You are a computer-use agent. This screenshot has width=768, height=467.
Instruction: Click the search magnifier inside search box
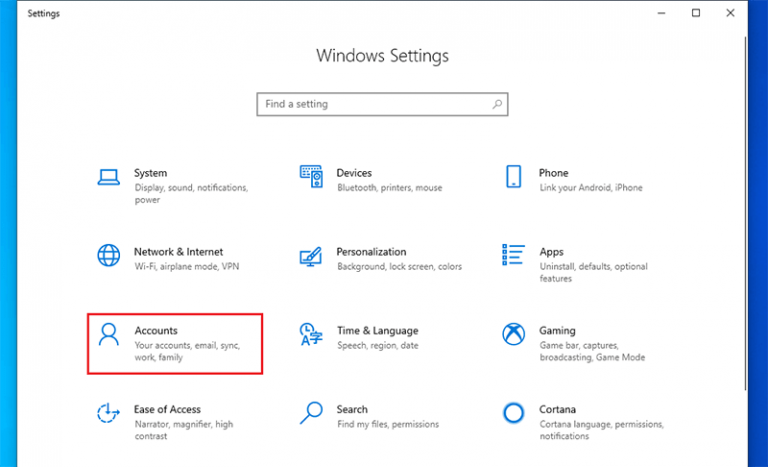[498, 104]
